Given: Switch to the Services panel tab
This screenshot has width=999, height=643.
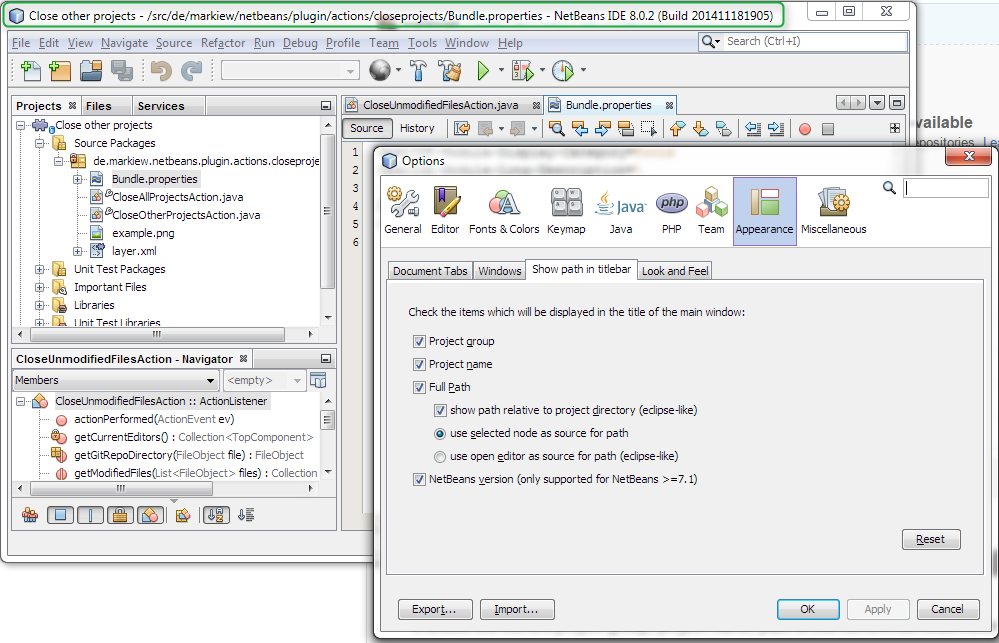Looking at the screenshot, I should [x=161, y=106].
